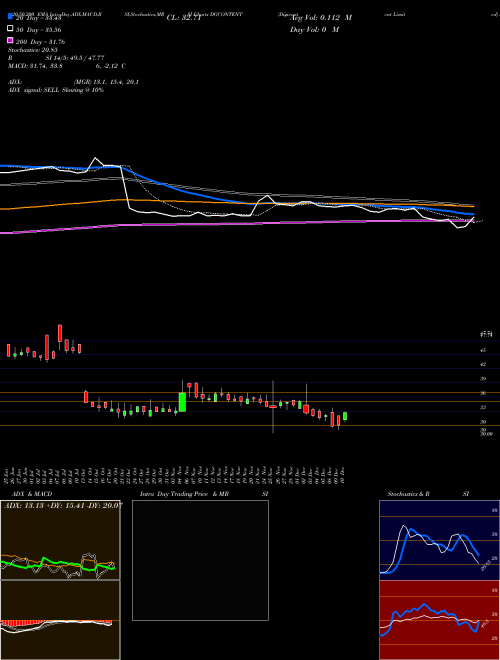Click the 'Stochastics & R' panel title
The image size is (500, 660).
click(x=408, y=494)
